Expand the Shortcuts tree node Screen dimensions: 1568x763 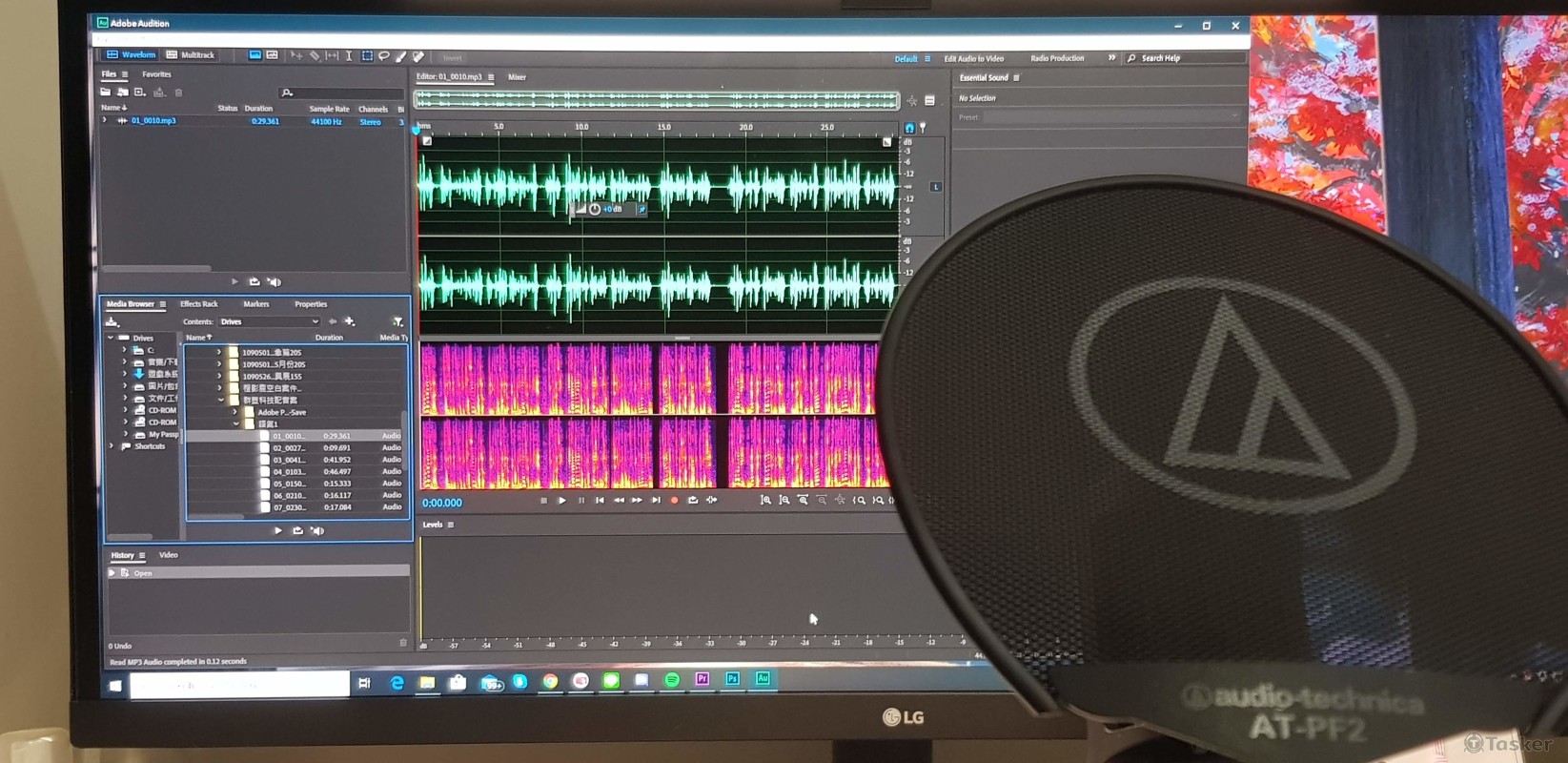[x=112, y=446]
